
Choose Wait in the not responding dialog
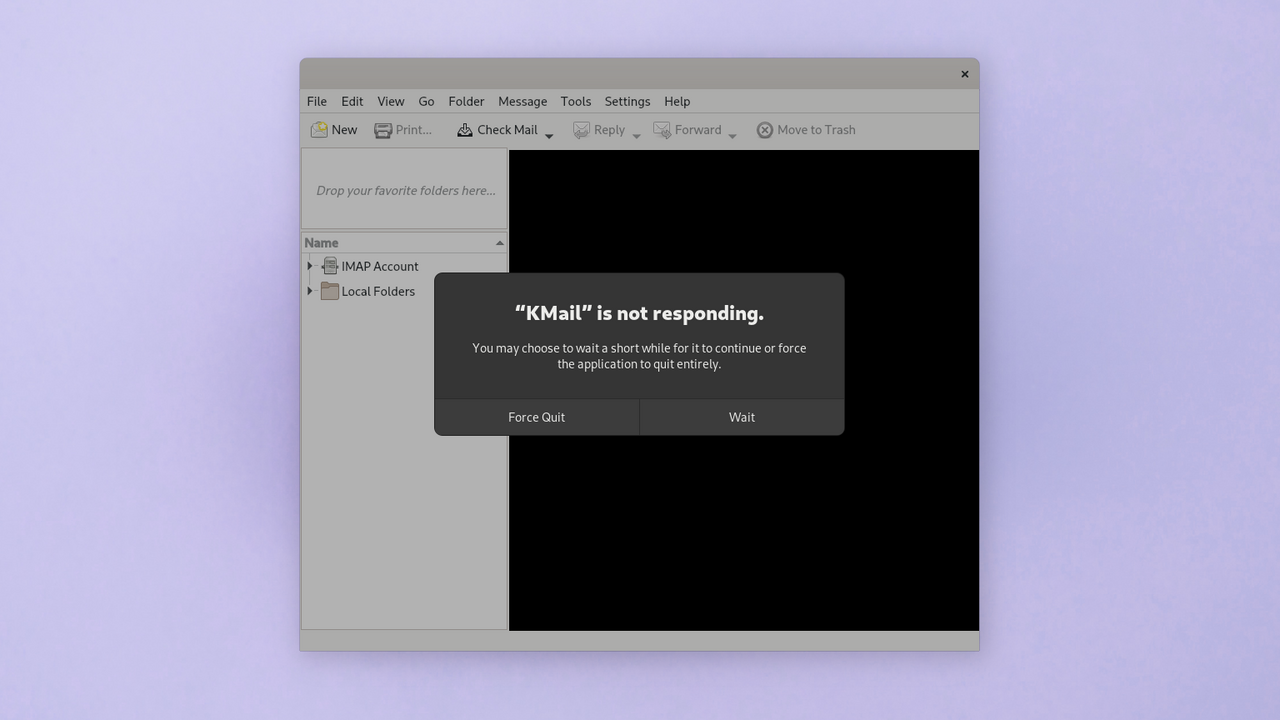pyautogui.click(x=742, y=417)
